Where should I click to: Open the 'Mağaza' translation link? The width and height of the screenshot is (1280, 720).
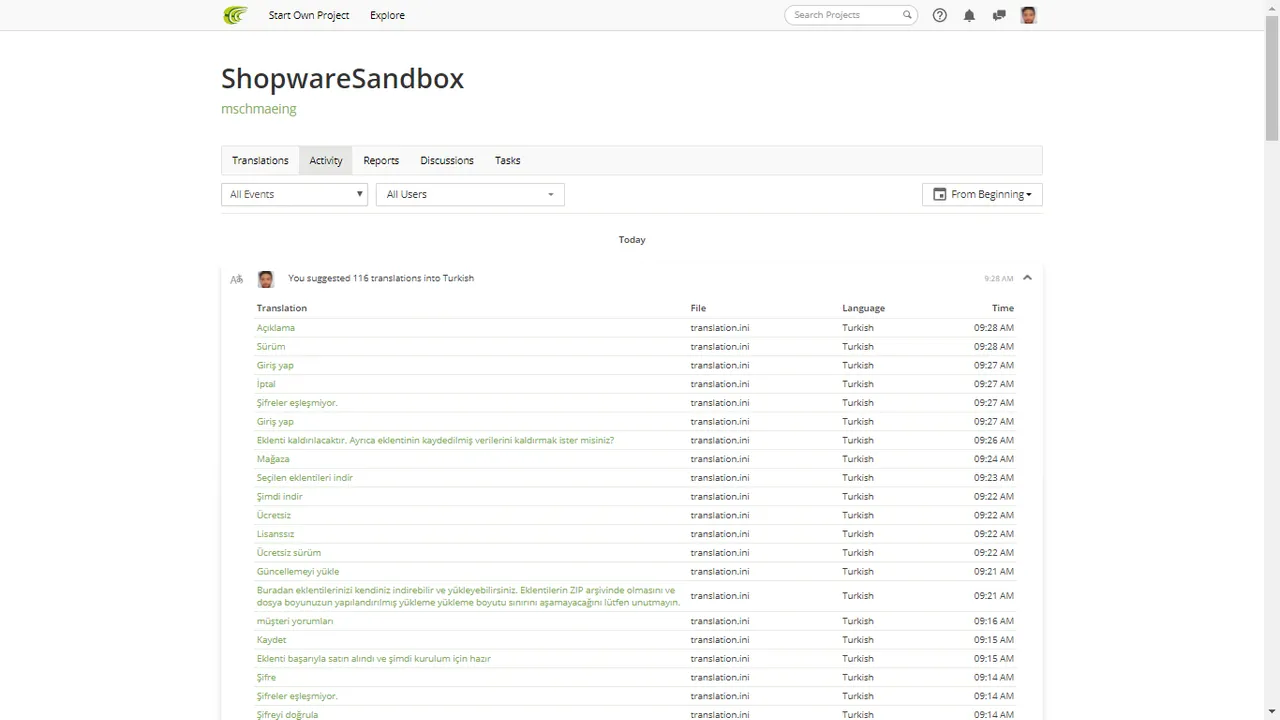tap(273, 459)
